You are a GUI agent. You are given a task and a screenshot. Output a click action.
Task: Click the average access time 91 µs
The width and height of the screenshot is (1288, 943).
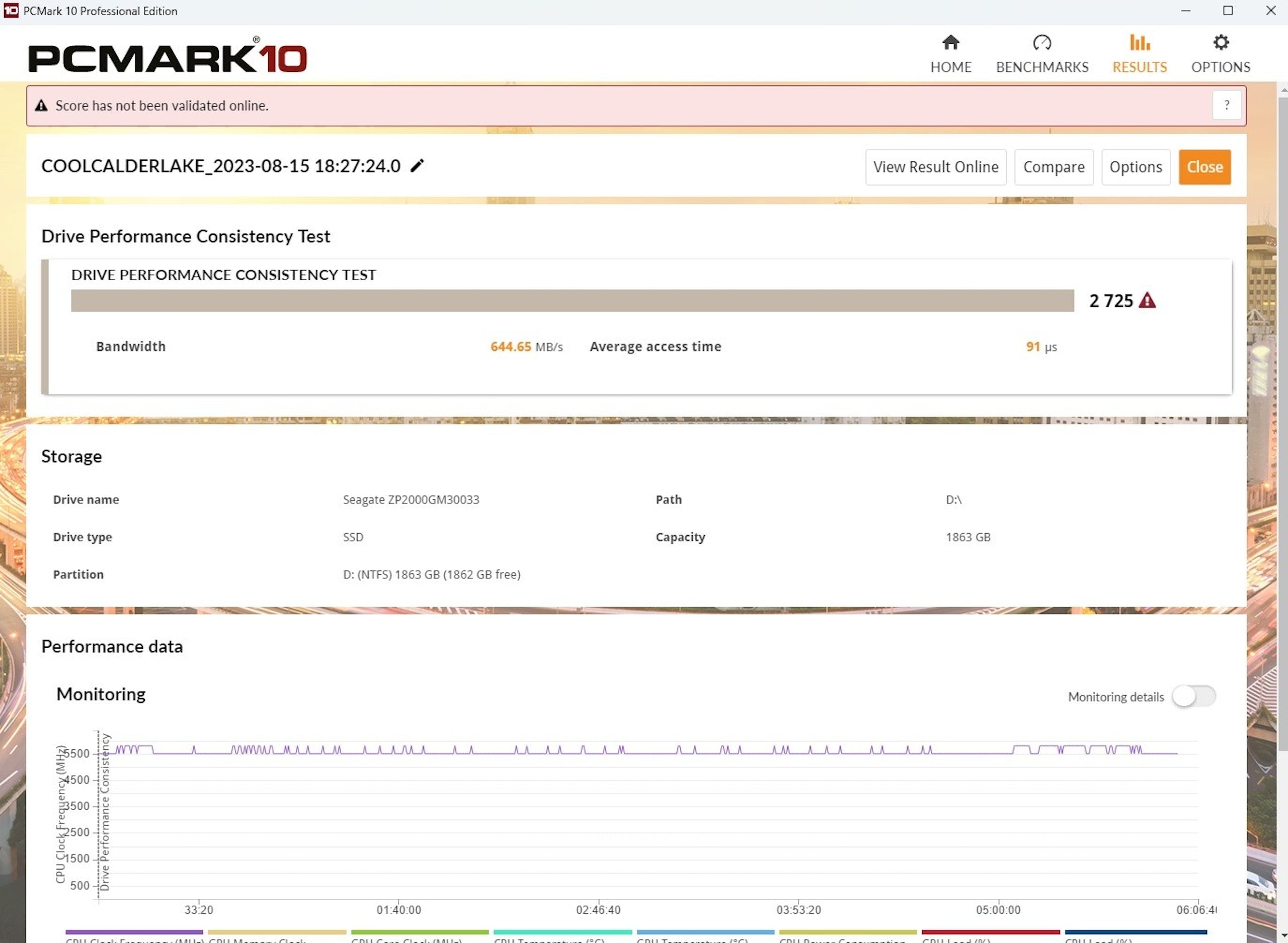tap(1041, 347)
